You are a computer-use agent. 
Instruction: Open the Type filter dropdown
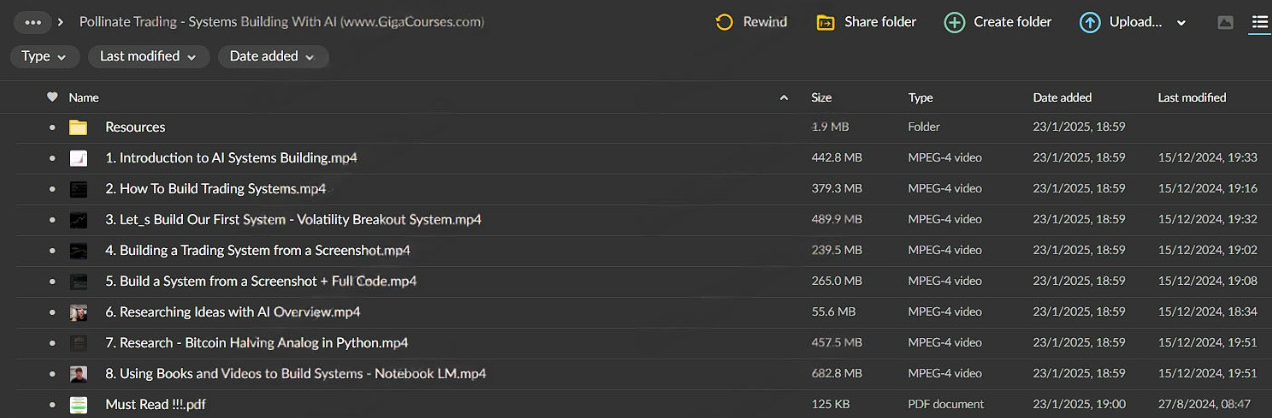[x=45, y=56]
